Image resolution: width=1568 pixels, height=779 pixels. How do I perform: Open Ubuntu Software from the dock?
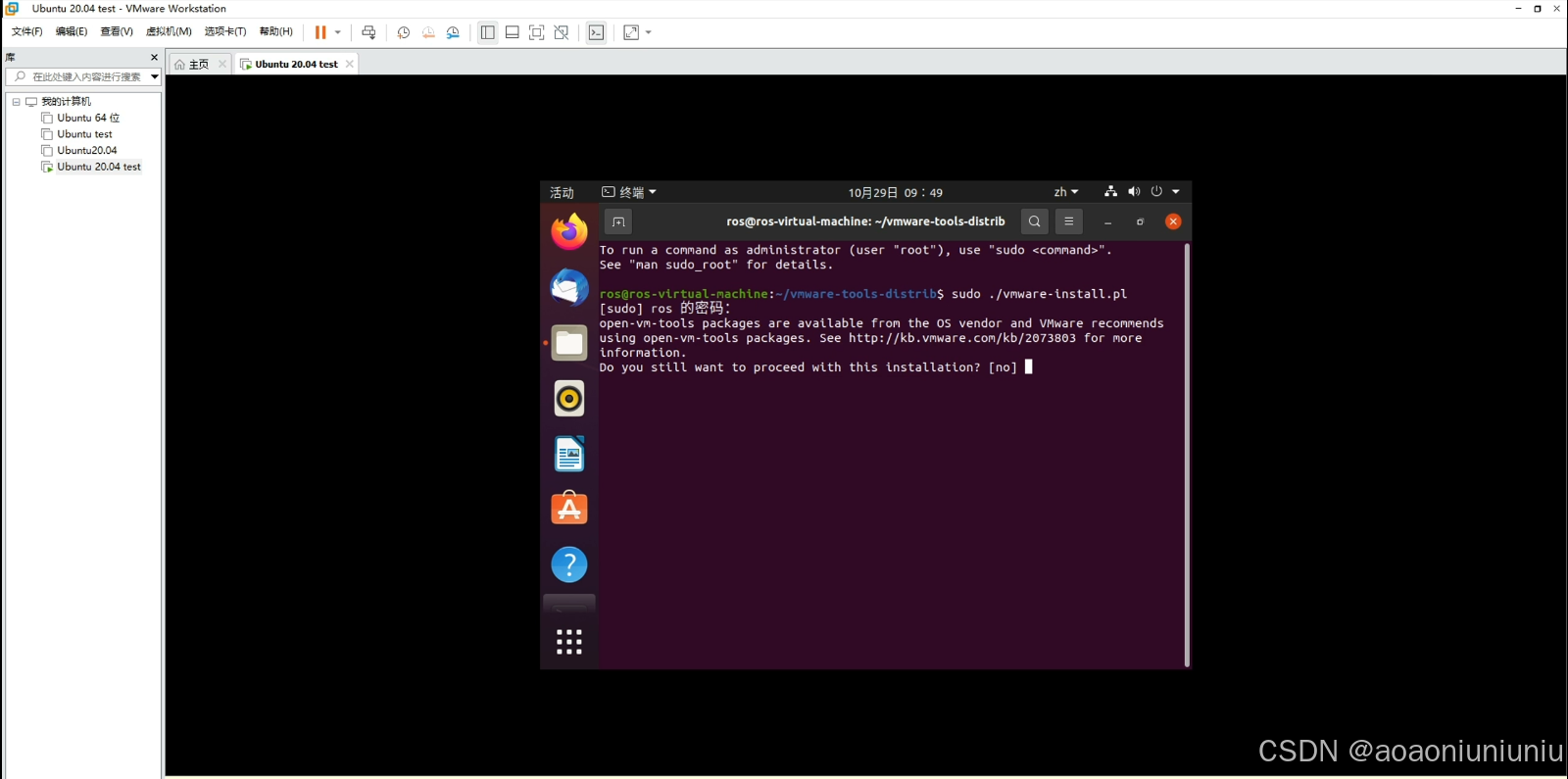tap(569, 509)
